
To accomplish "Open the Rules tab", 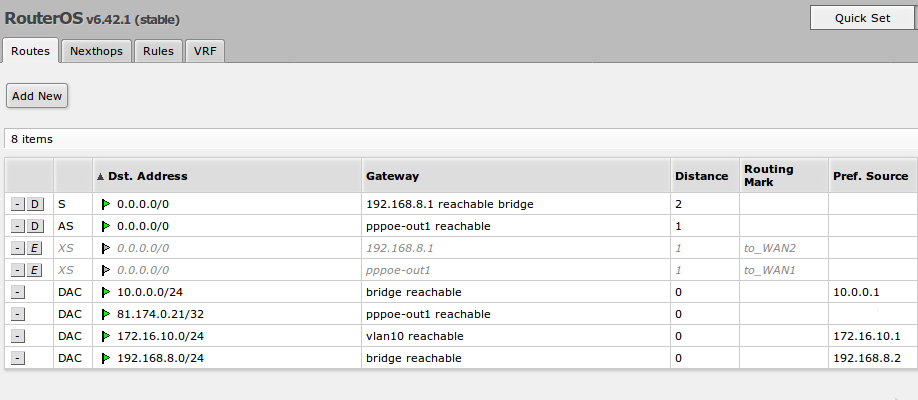I will 158,51.
